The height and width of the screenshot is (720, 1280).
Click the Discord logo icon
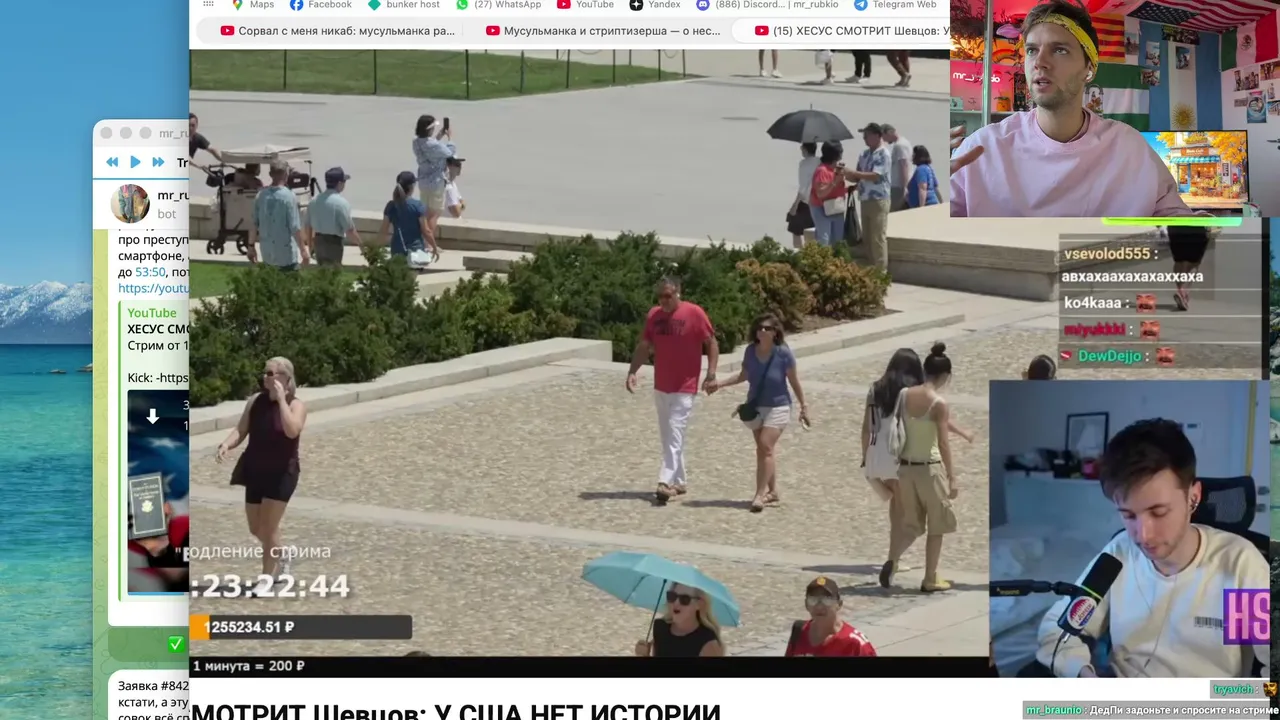click(703, 5)
